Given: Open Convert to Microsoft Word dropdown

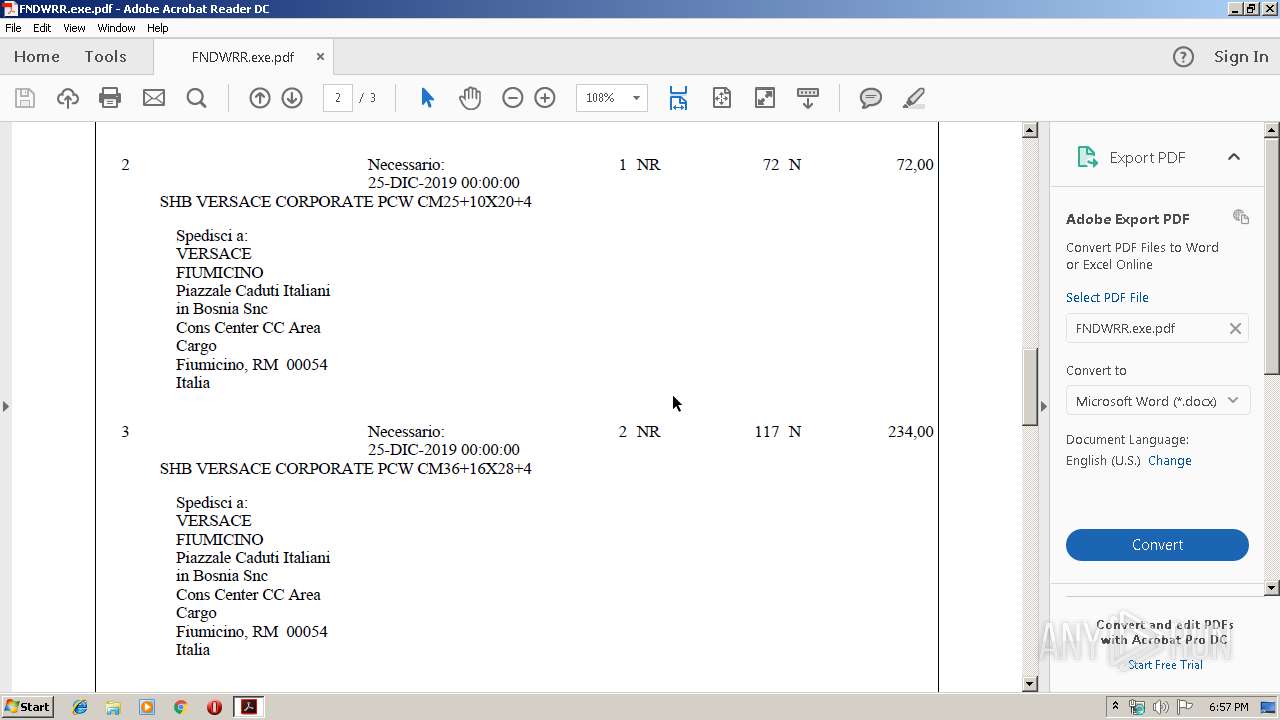Looking at the screenshot, I should tap(1157, 401).
